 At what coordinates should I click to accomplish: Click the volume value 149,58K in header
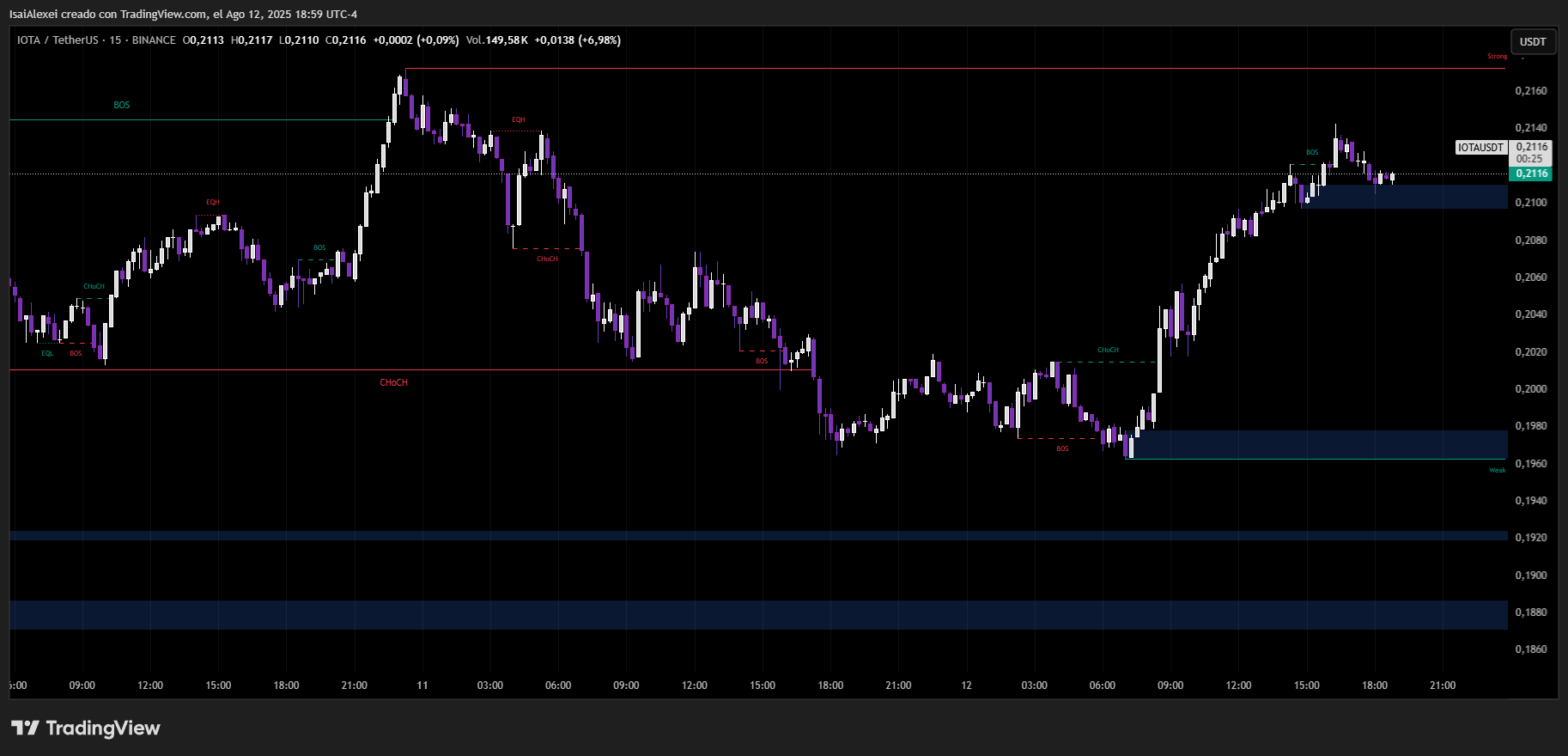coord(507,40)
